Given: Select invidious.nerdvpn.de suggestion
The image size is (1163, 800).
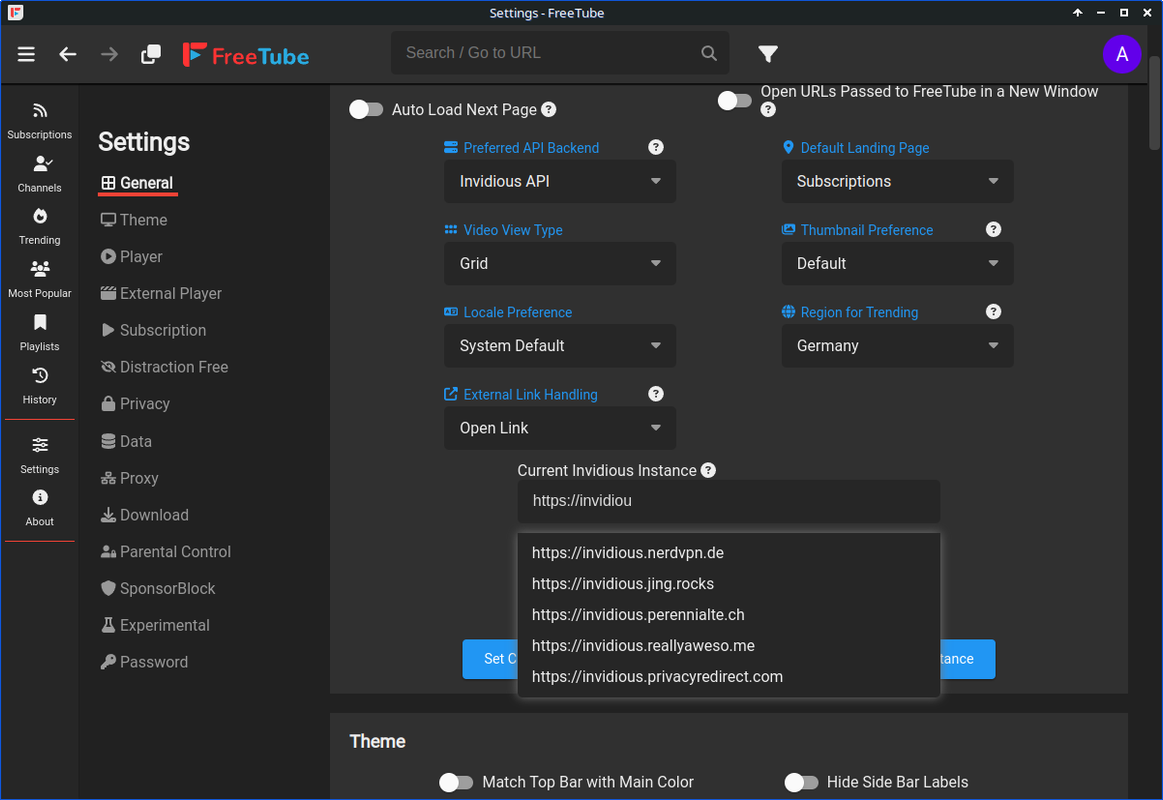Looking at the screenshot, I should pyautogui.click(x=728, y=553).
